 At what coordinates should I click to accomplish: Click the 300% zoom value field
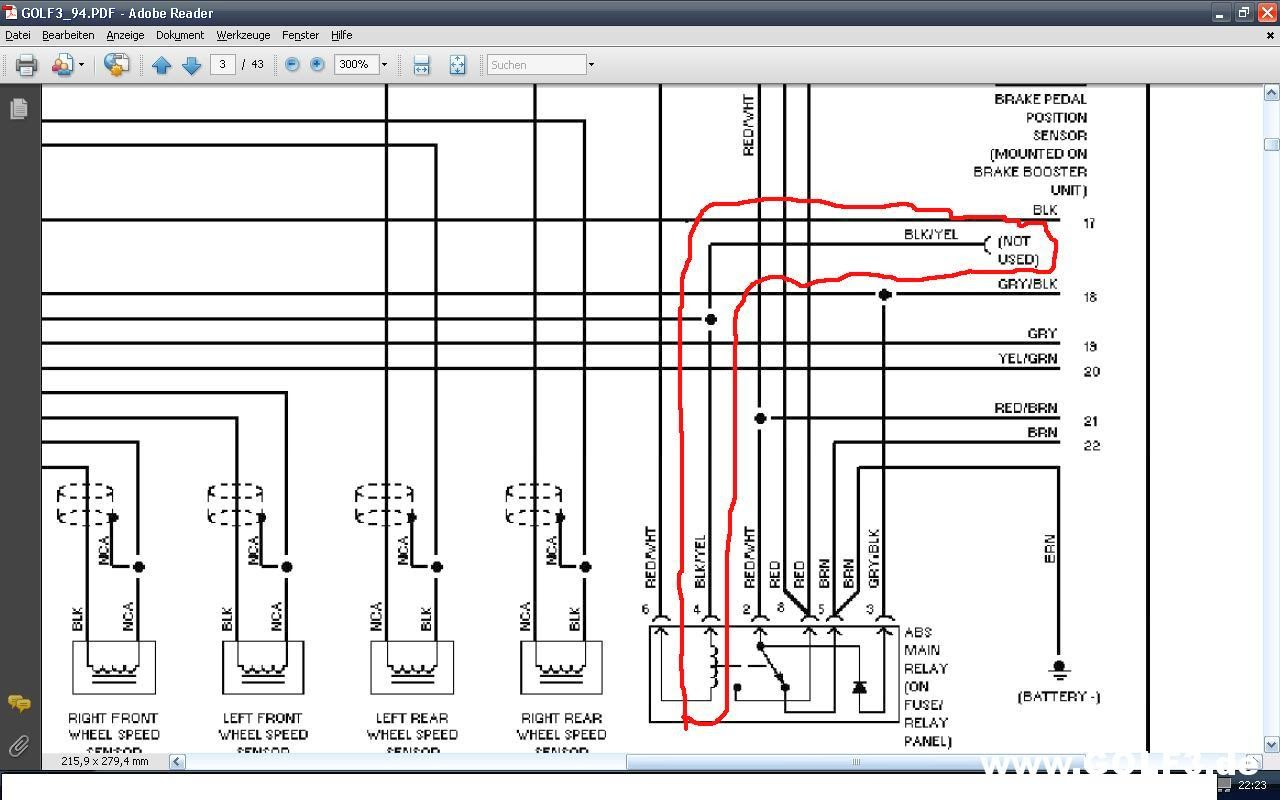tap(354, 64)
